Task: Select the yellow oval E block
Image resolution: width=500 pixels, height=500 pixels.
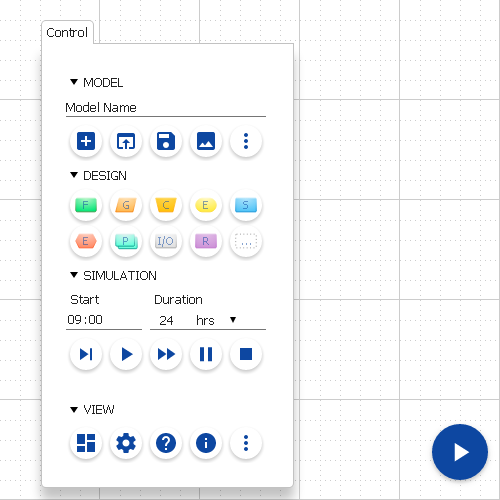Action: 206,205
